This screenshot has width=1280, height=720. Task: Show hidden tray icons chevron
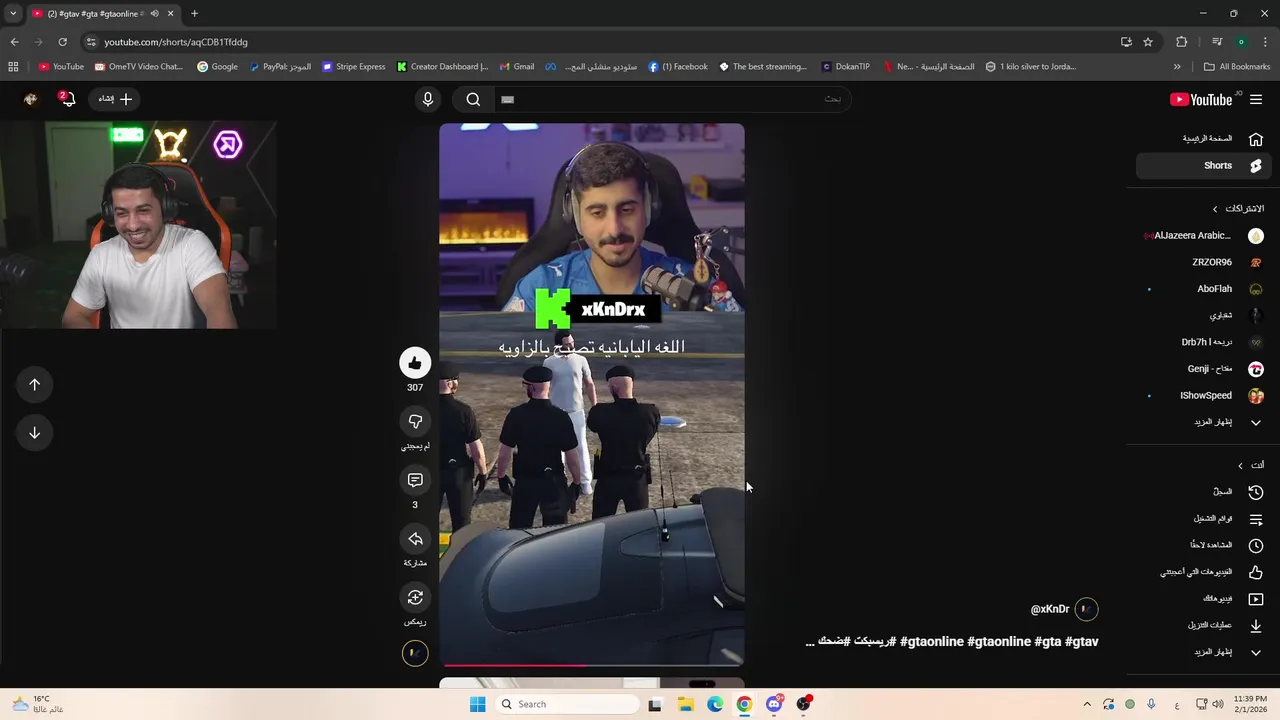[1088, 704]
